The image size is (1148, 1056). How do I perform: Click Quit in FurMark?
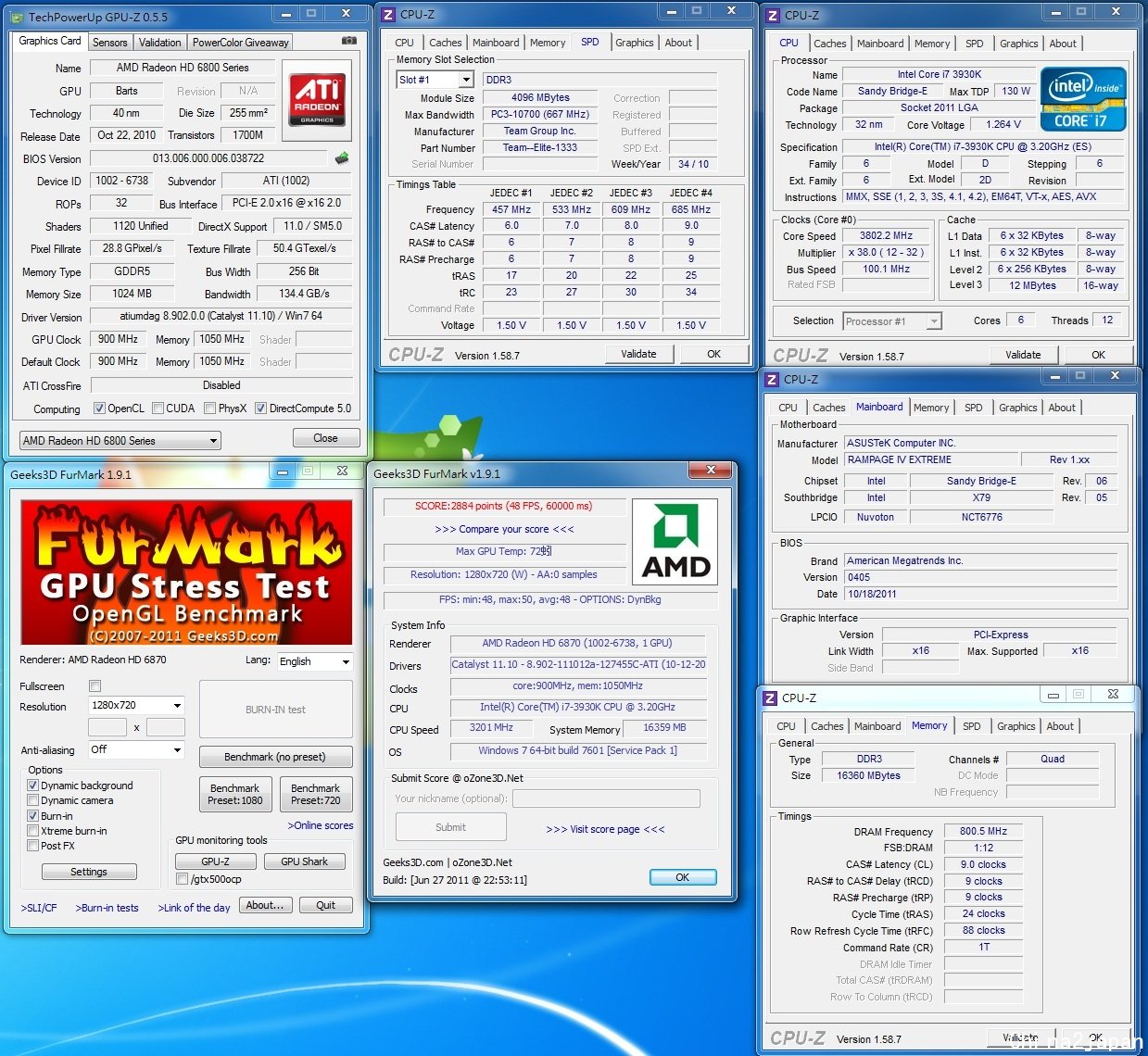coord(325,905)
